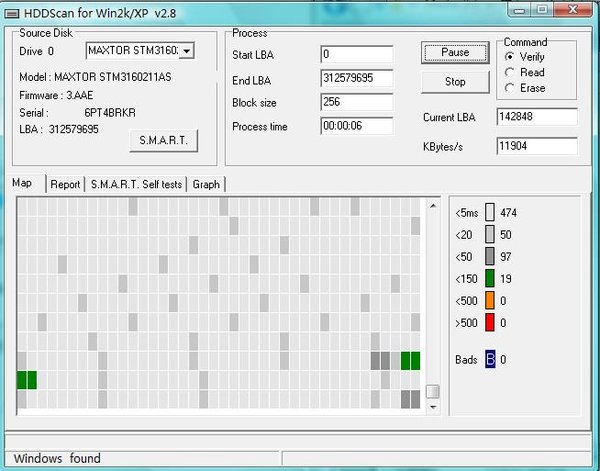Click the End LBA input field
Screen dimensions: 600x471
point(357,78)
